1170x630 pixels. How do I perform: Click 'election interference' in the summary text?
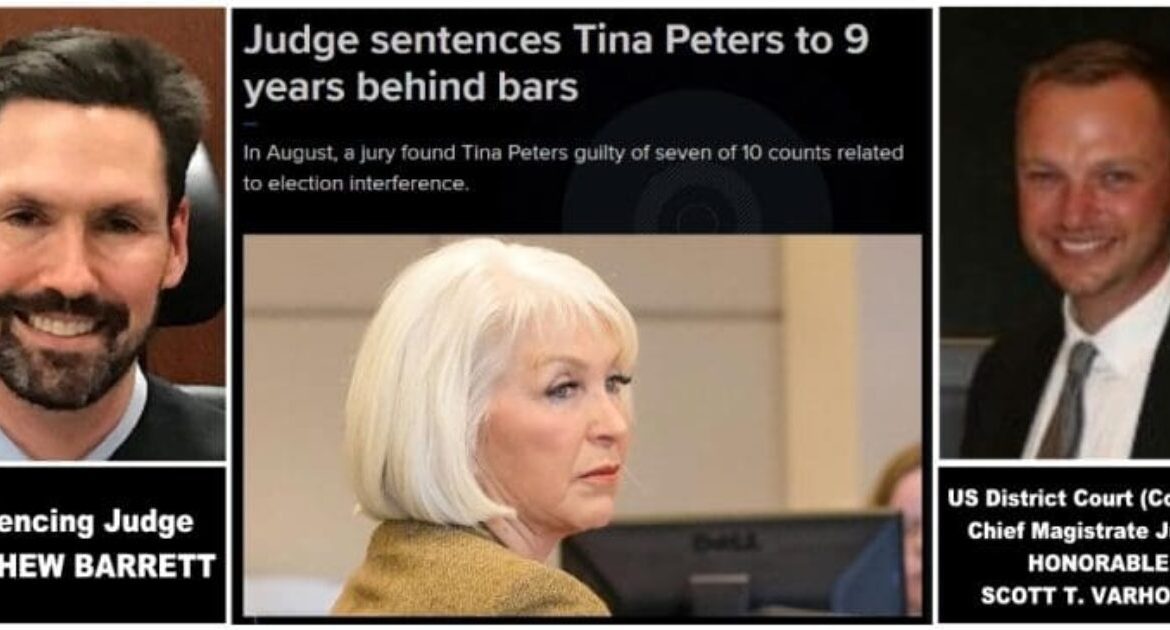coord(368,184)
